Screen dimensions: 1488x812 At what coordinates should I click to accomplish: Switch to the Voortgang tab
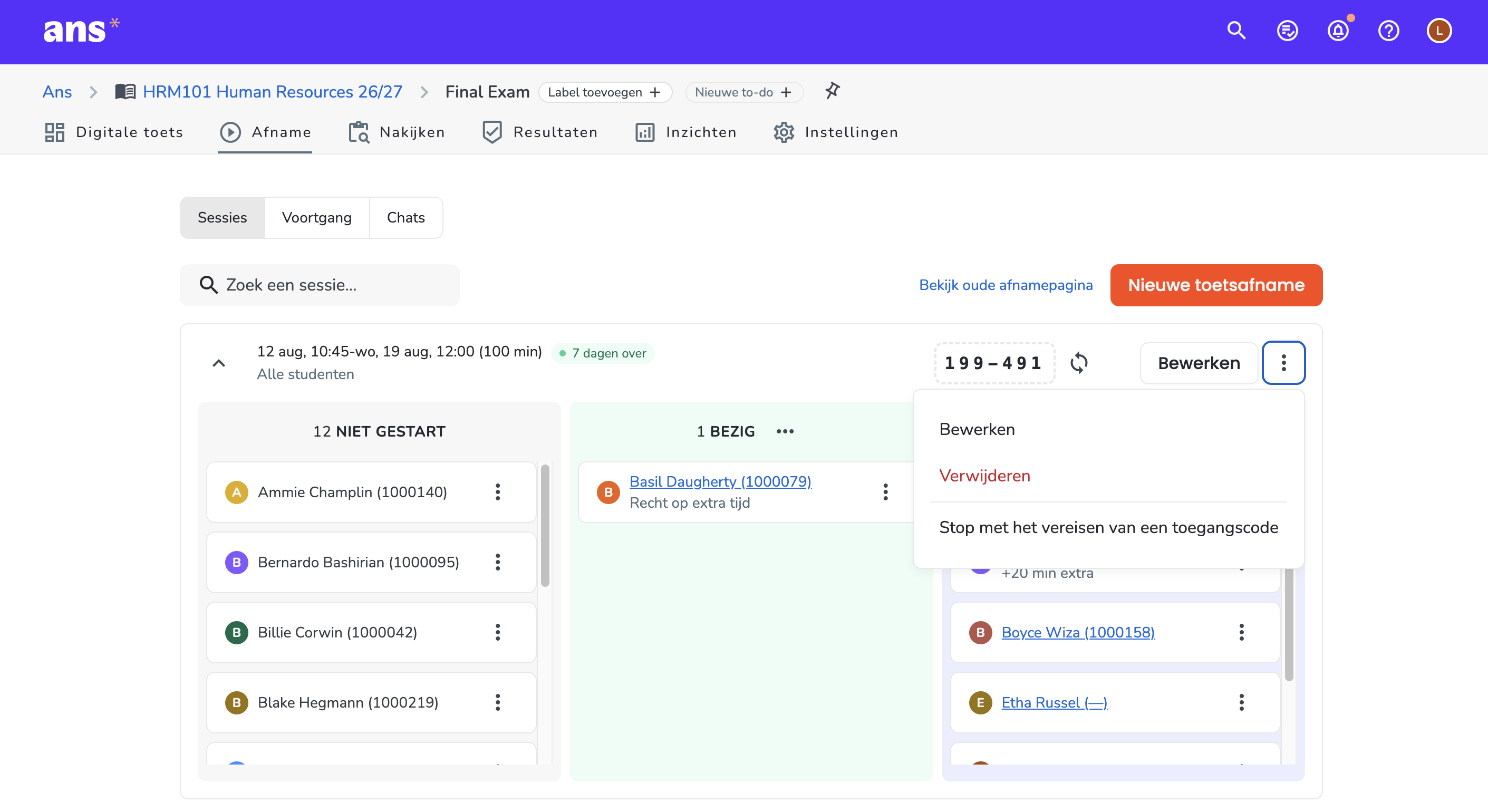tap(316, 218)
